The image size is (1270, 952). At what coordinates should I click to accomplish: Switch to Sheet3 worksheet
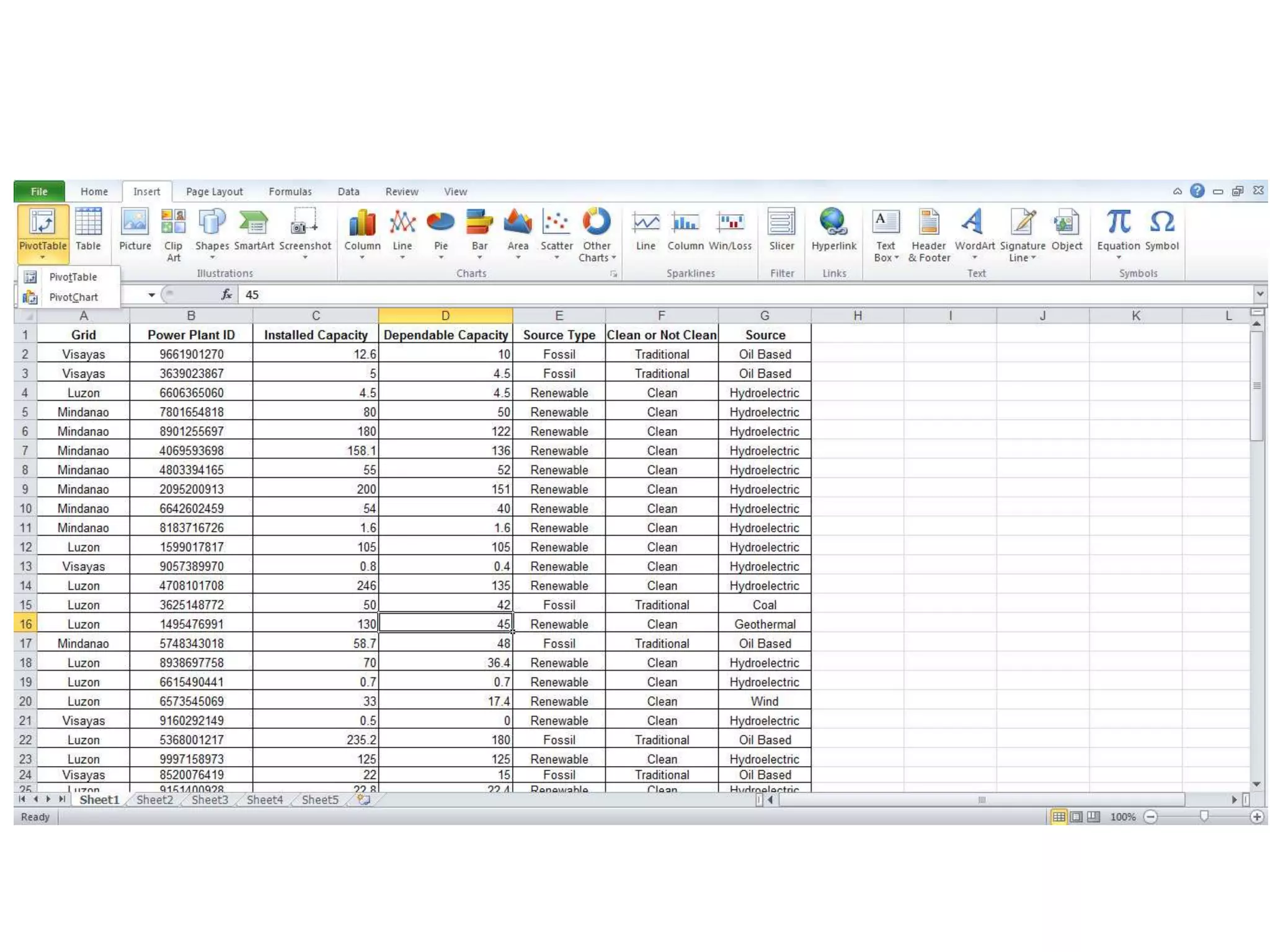210,800
